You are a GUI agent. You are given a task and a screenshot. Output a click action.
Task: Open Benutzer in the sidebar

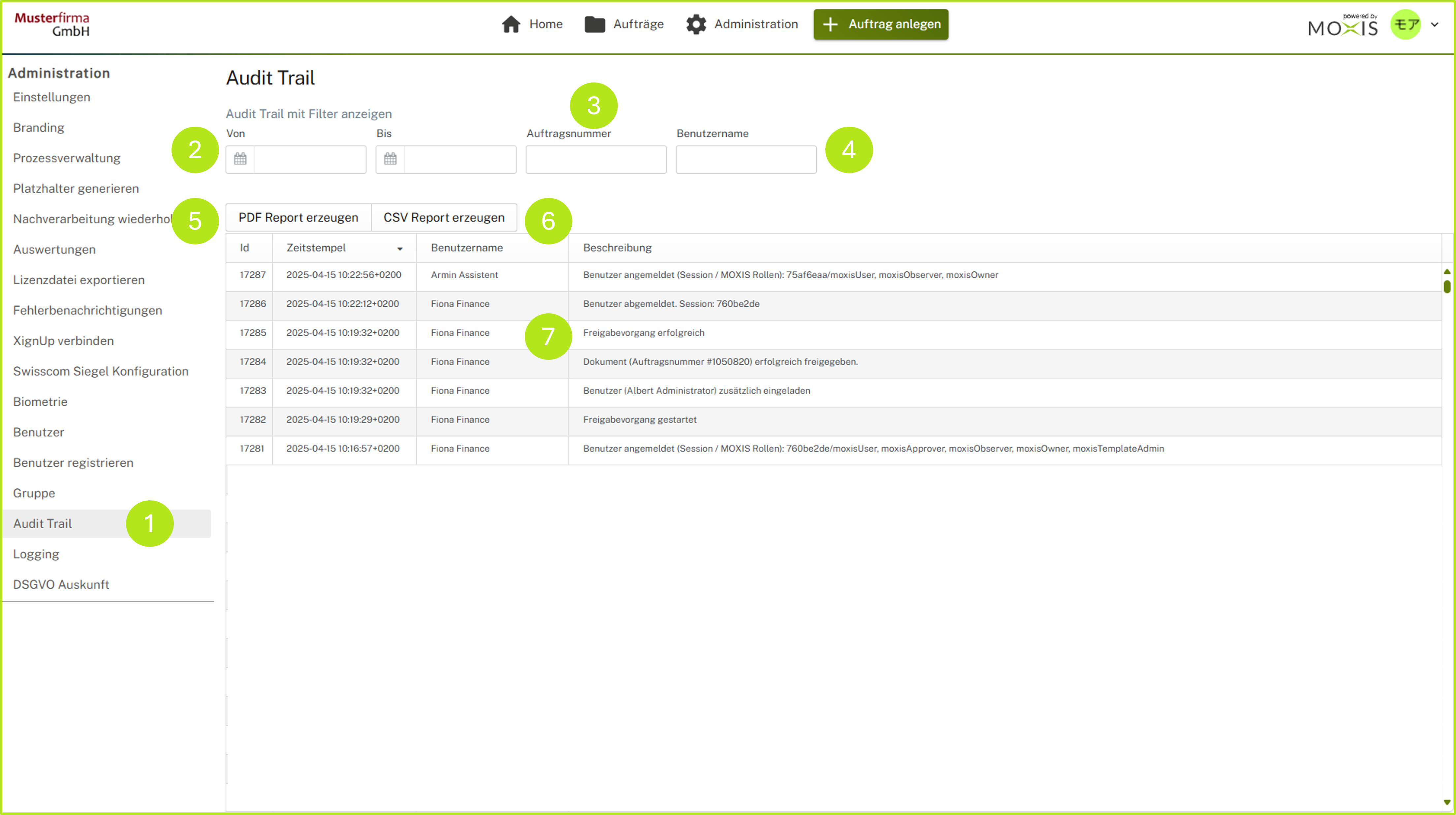[39, 432]
